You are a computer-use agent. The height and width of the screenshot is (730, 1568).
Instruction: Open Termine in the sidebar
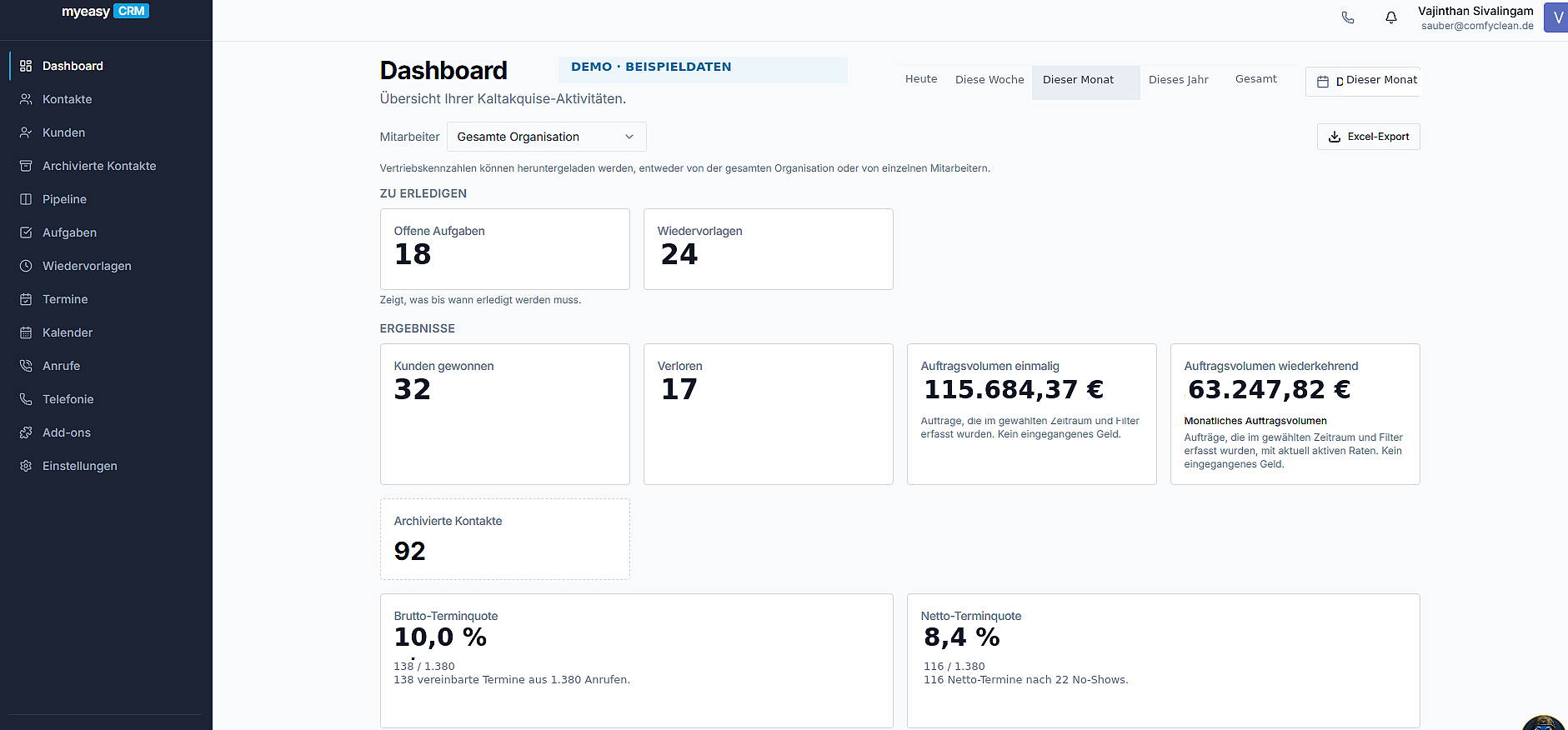click(x=106, y=299)
